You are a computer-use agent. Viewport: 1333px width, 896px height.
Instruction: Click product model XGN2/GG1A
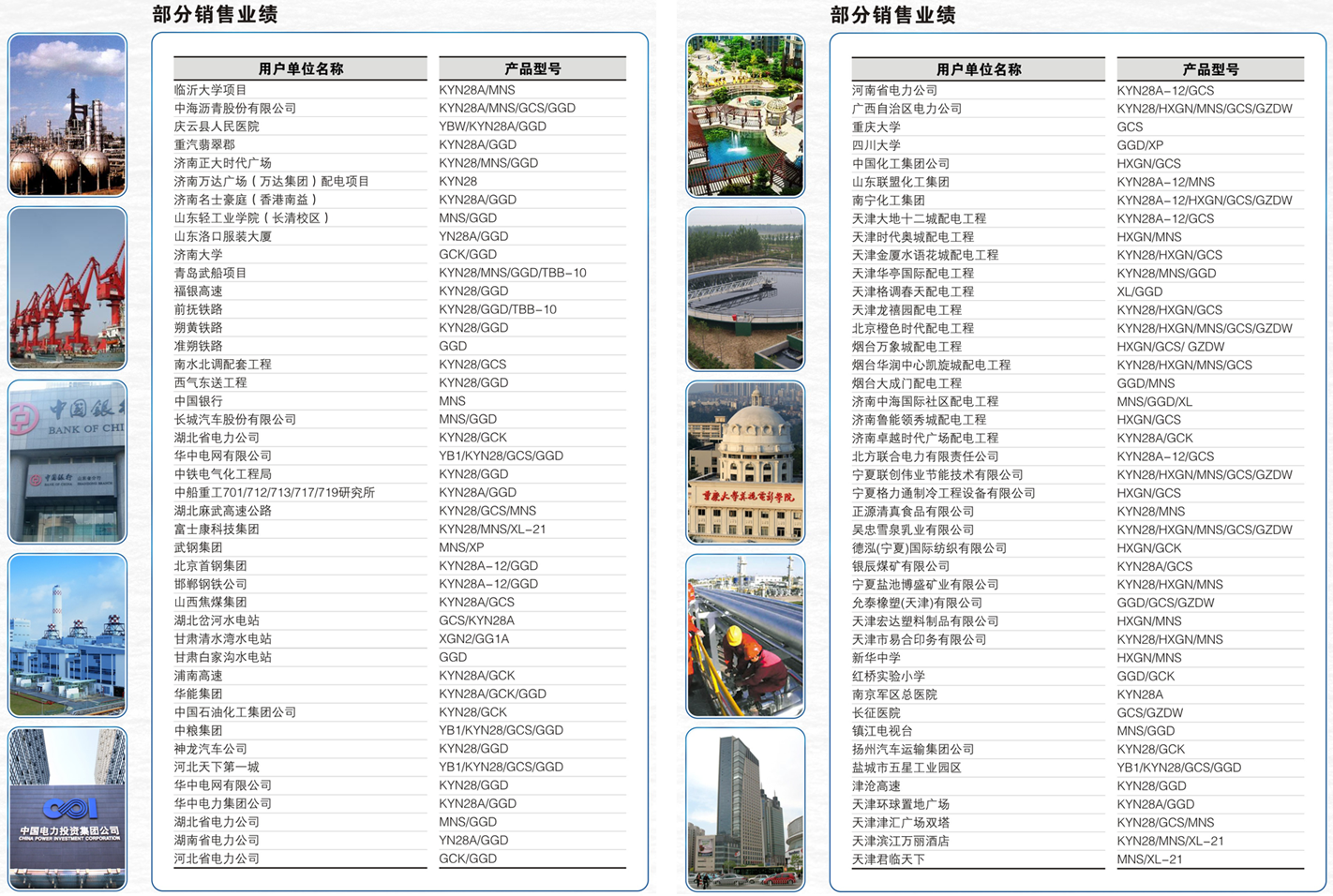(474, 639)
